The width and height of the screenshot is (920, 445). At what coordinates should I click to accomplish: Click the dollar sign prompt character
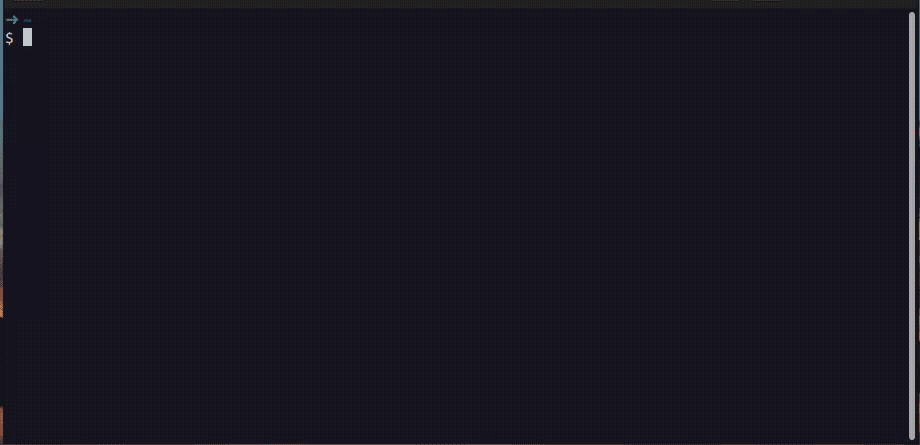[x=9, y=38]
